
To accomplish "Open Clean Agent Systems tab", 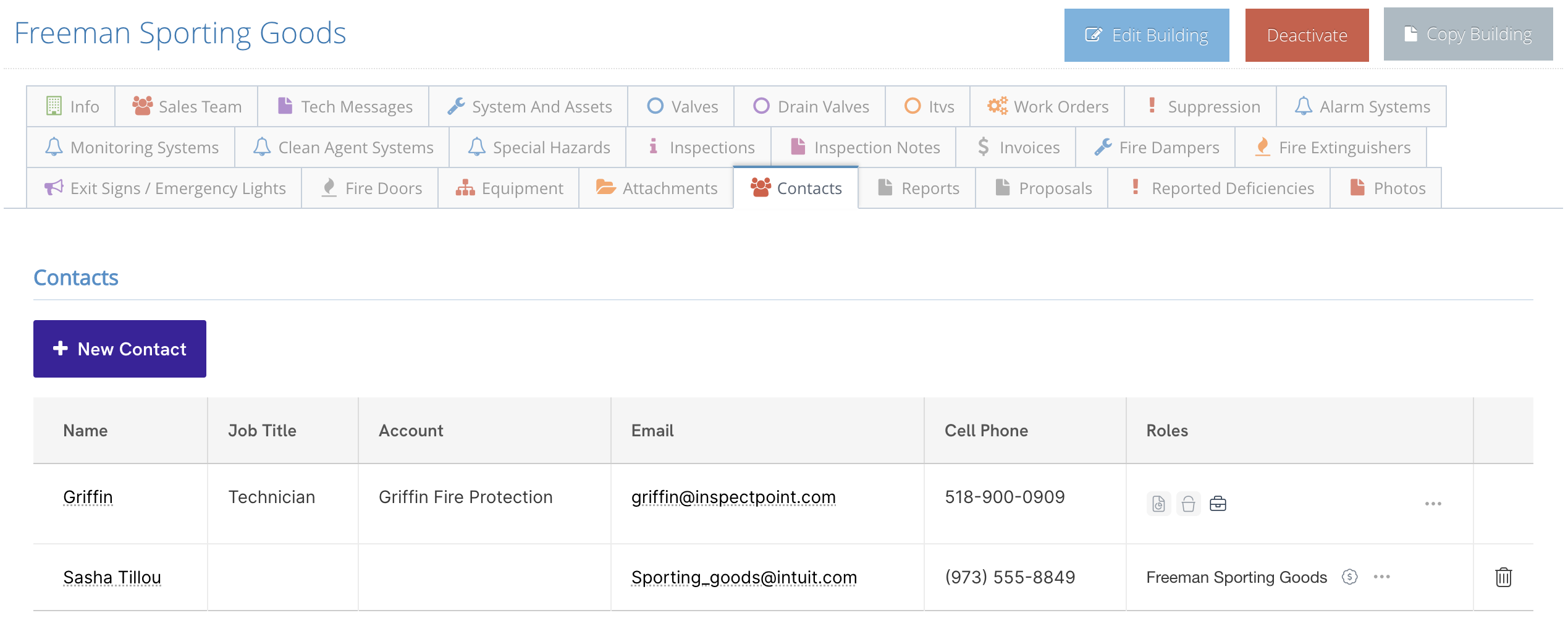I will (342, 147).
